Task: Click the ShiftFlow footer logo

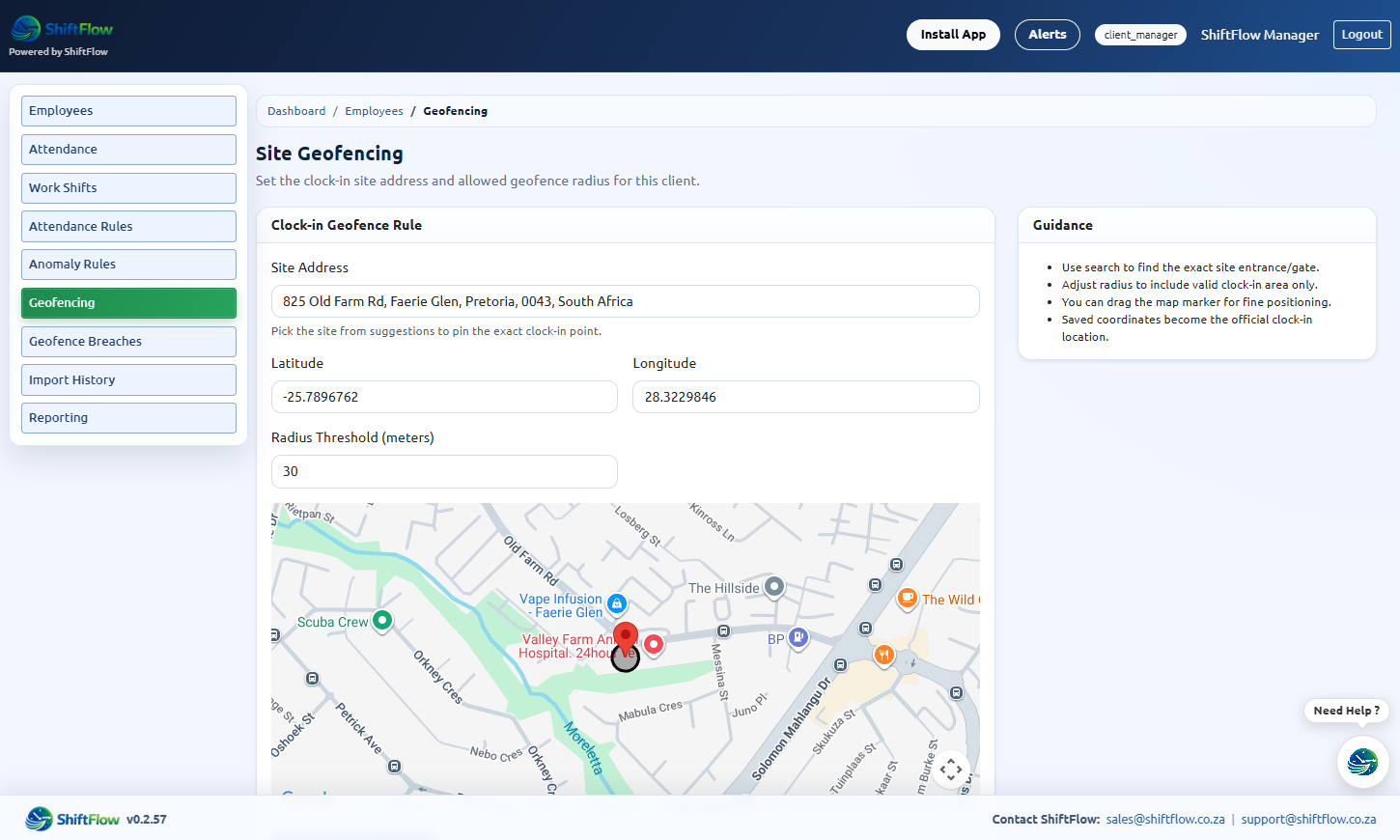Action: coord(72,819)
